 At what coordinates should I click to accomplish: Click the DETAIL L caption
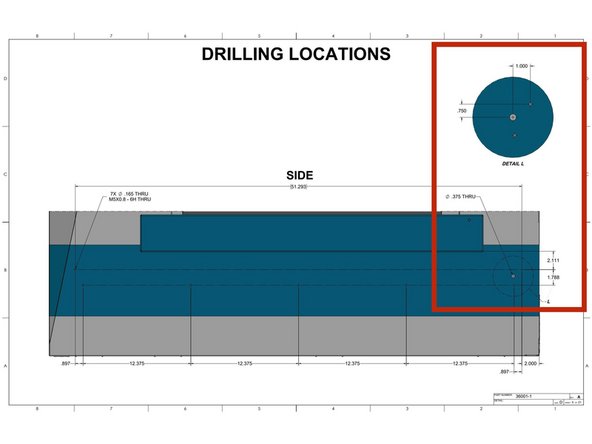tap(513, 164)
